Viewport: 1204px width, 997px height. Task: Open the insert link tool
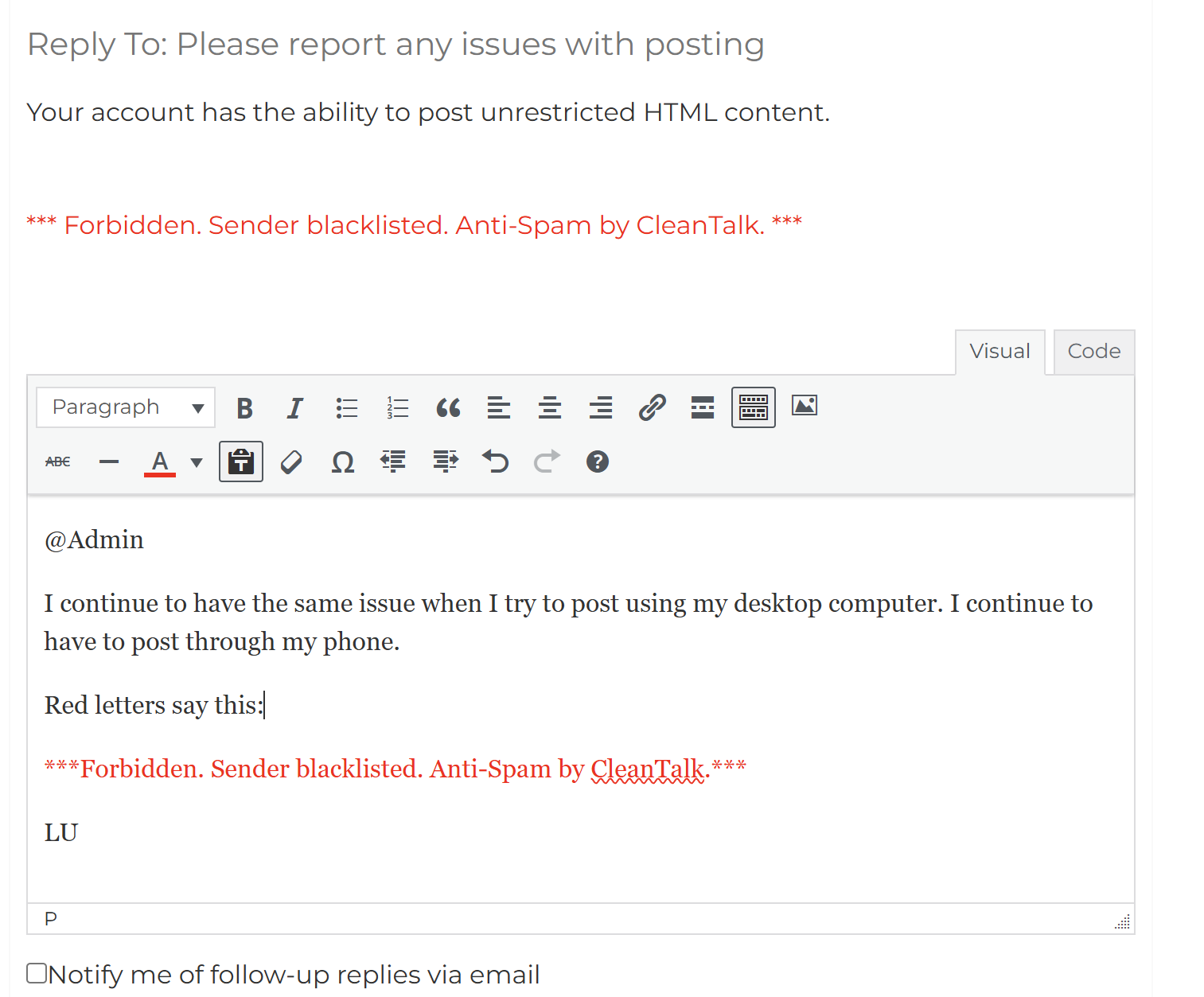coord(652,408)
